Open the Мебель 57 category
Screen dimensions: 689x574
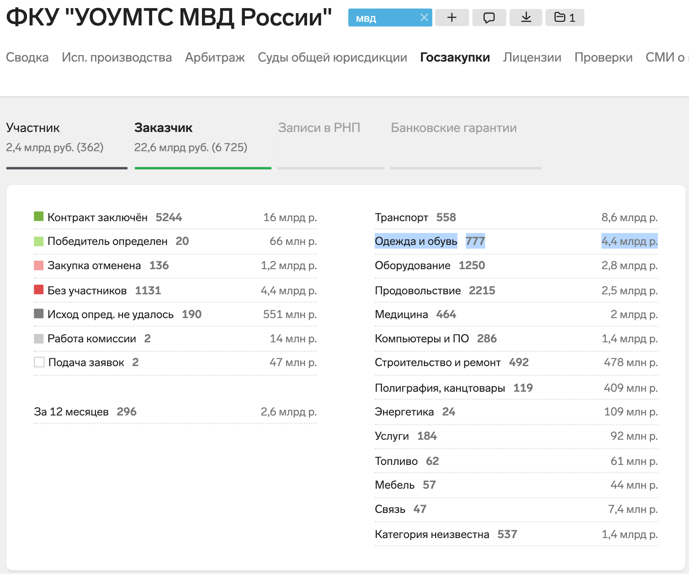click(x=516, y=485)
